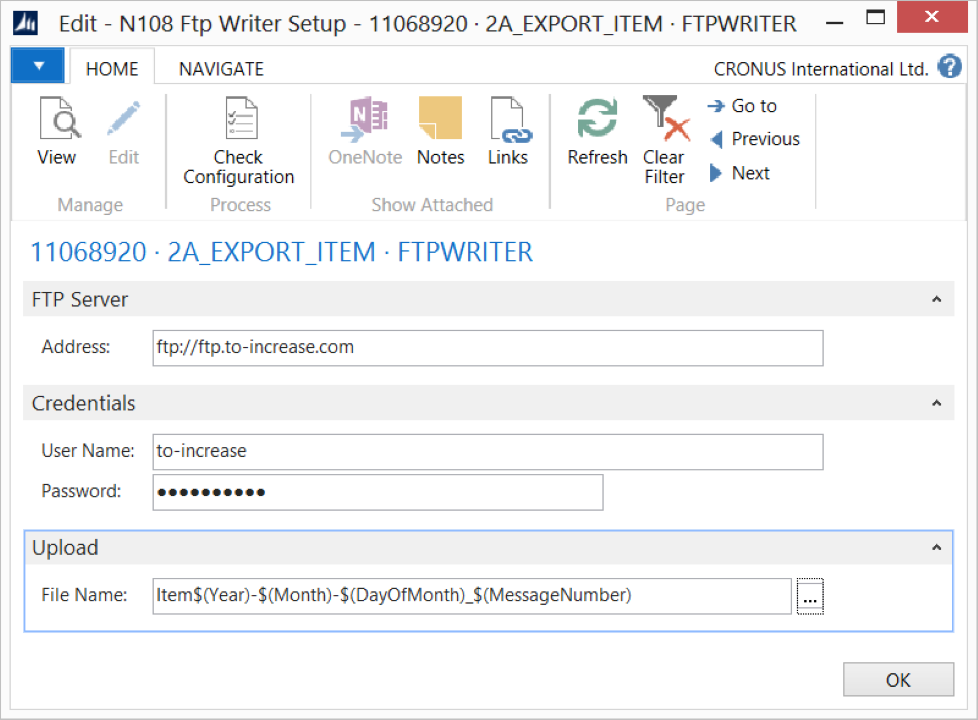Maximize the Ftp Writer Setup window
This screenshot has height=720, width=978.
point(876,18)
